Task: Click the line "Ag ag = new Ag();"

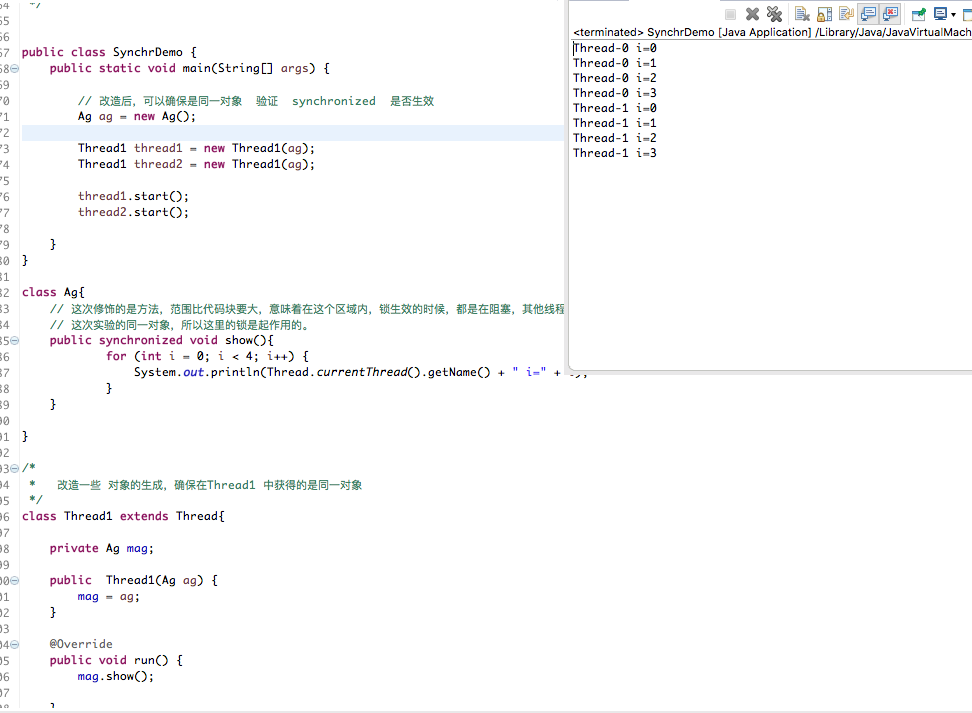Action: click(136, 117)
